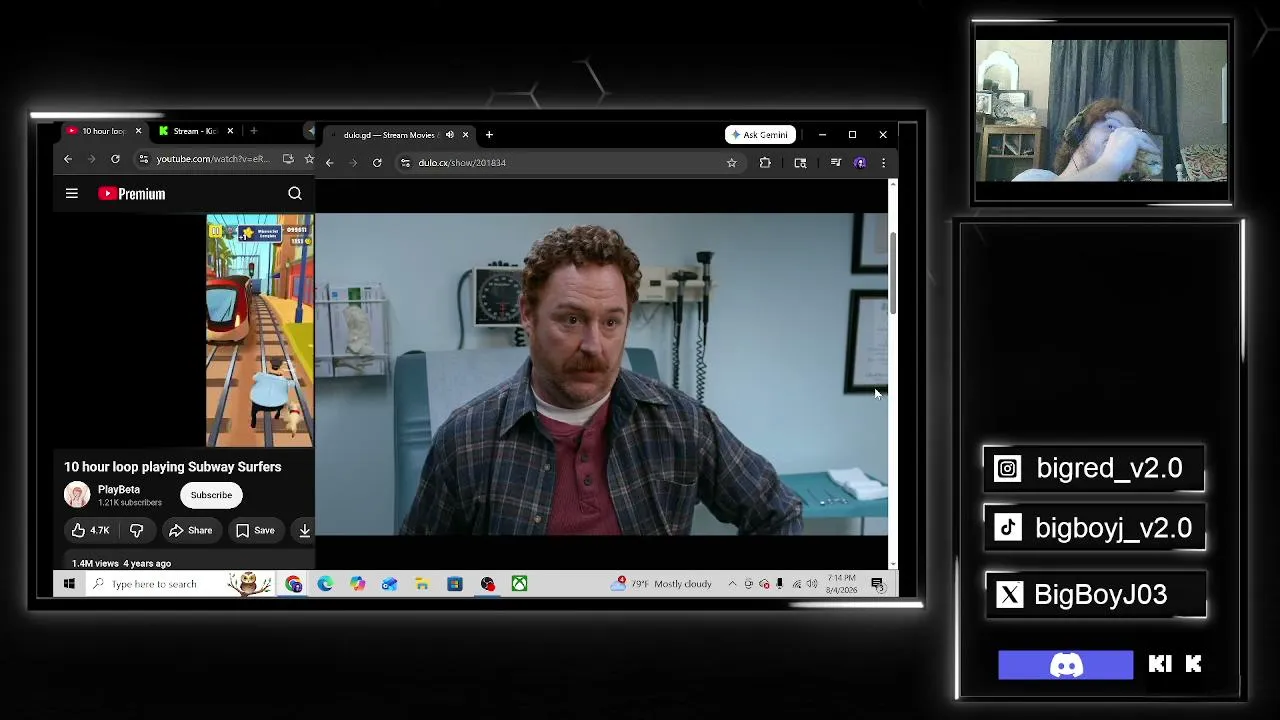Download the YouTube video

pyautogui.click(x=304, y=530)
